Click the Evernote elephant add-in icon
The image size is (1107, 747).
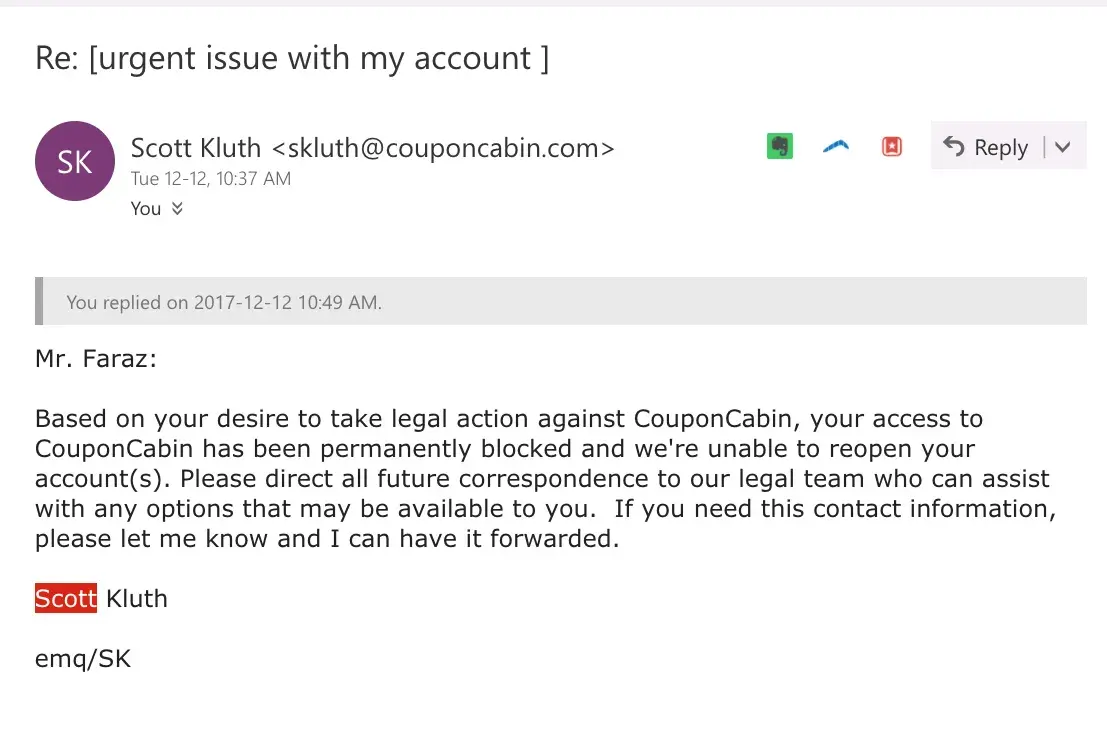(x=780, y=147)
